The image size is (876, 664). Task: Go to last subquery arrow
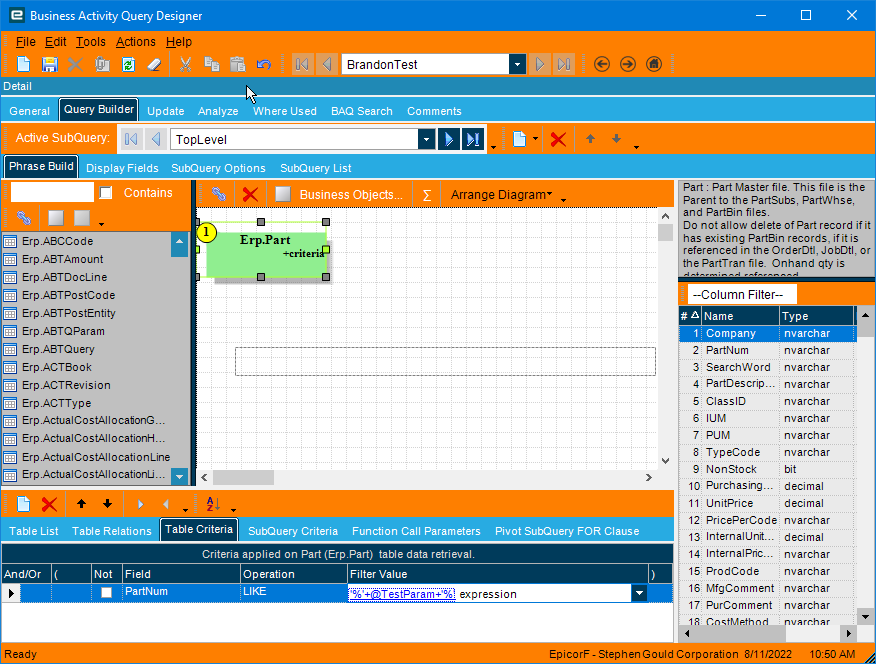pyautogui.click(x=473, y=139)
